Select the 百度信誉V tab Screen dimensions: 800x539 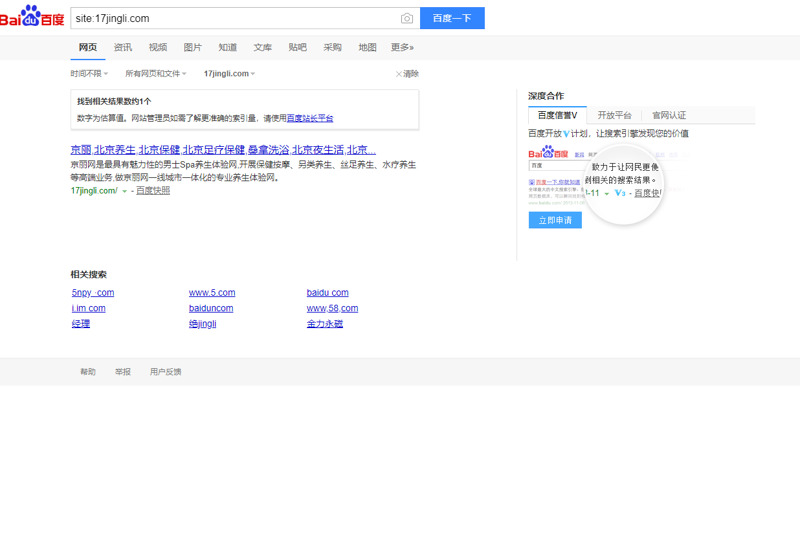[557, 115]
